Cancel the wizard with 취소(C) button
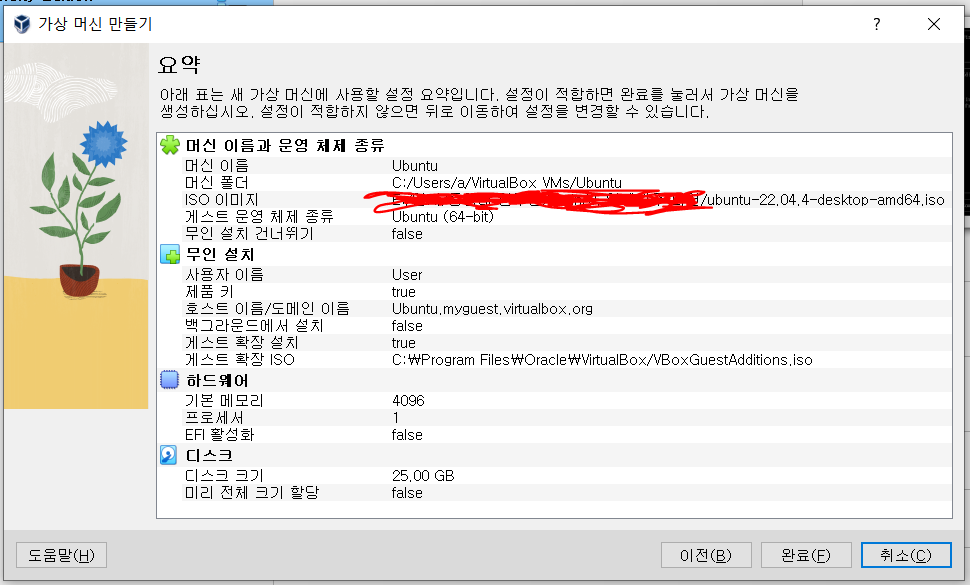 coord(906,555)
